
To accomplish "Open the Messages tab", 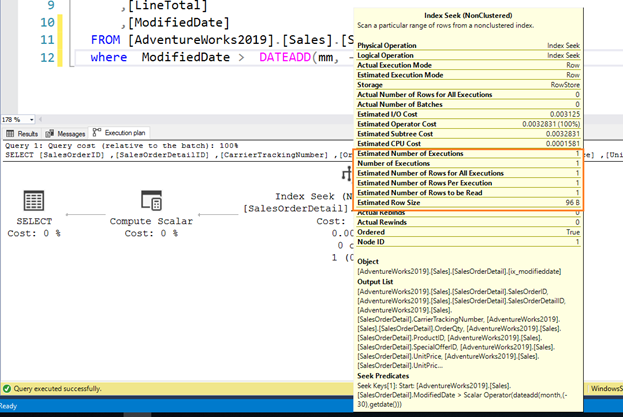I will (65, 133).
